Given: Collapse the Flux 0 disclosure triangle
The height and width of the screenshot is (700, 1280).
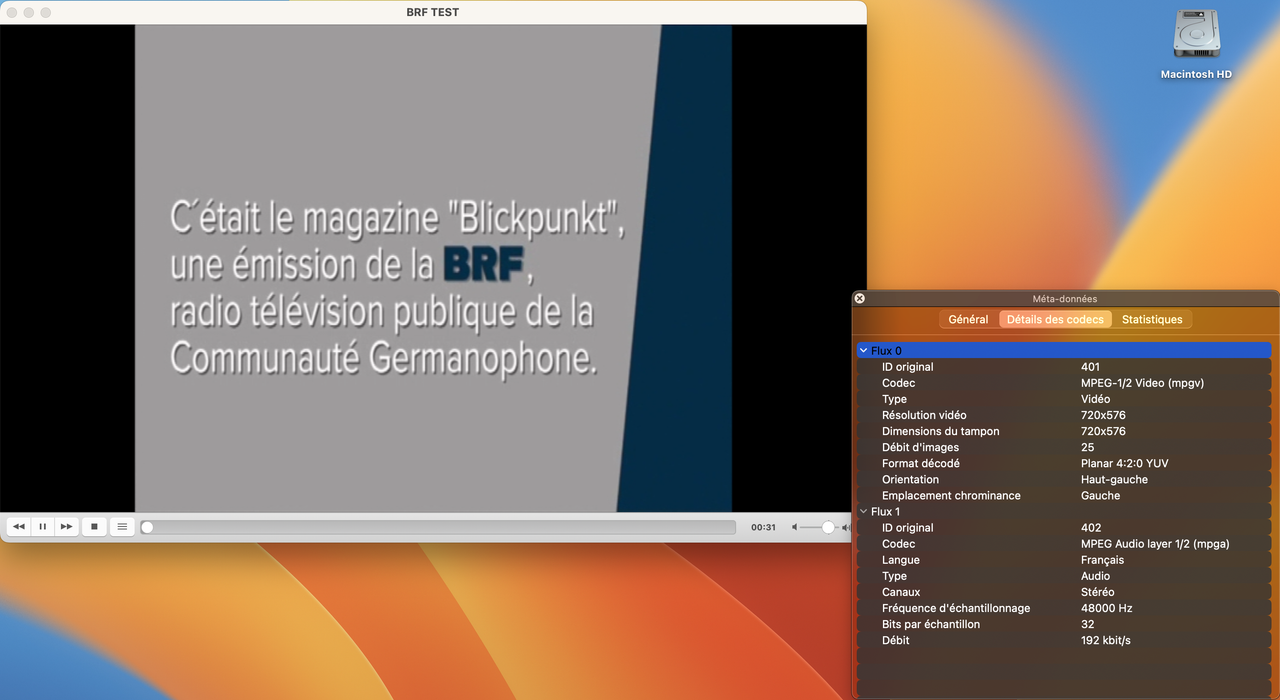Looking at the screenshot, I should 863,351.
